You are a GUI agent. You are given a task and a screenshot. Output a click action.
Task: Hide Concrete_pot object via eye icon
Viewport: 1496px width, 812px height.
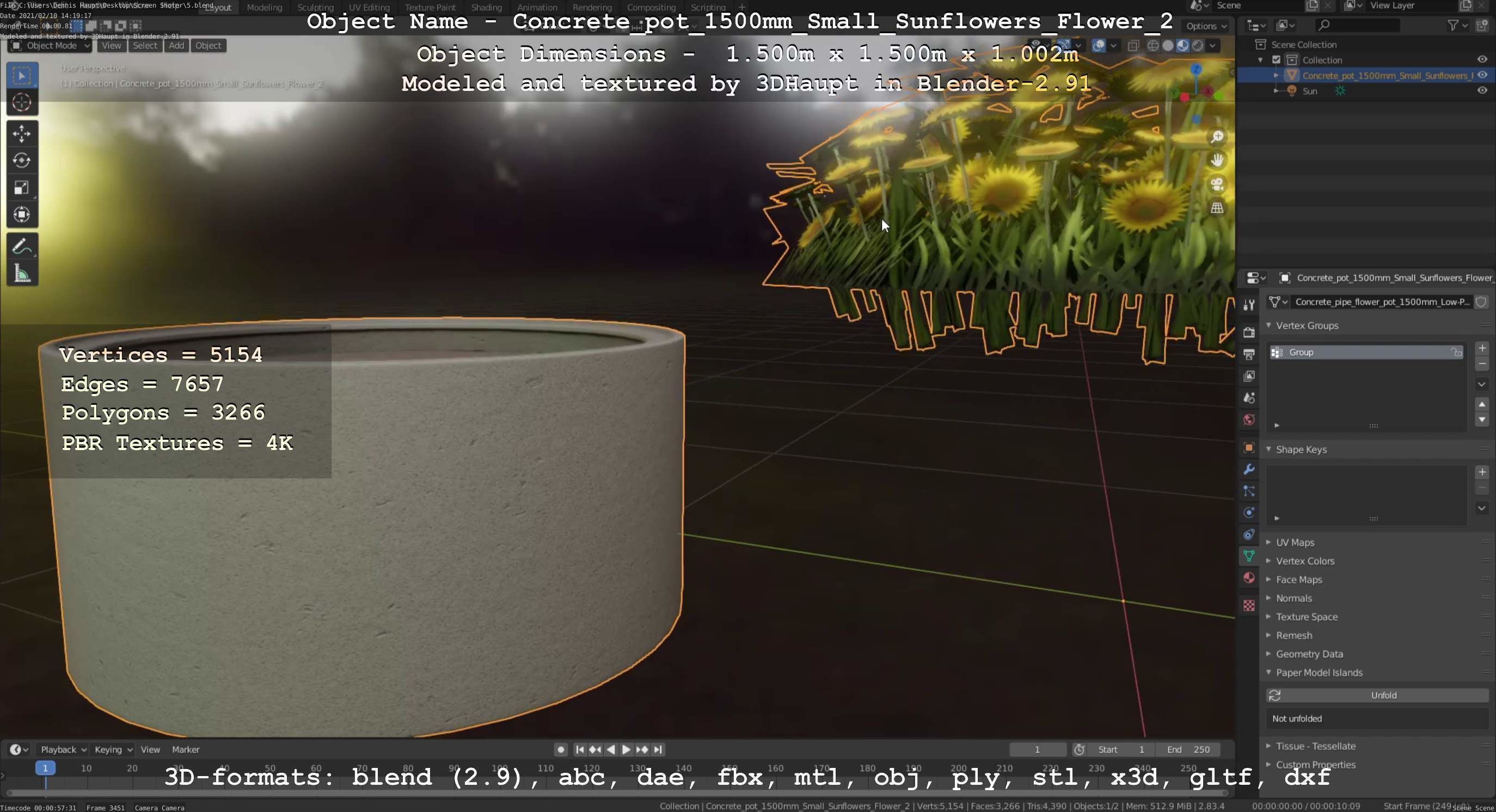[1482, 75]
